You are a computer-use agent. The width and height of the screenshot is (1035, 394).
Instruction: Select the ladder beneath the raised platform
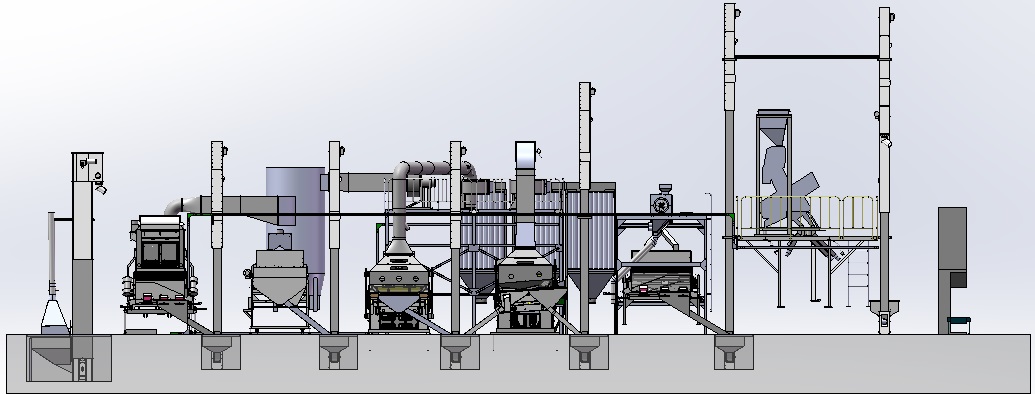pos(857,276)
